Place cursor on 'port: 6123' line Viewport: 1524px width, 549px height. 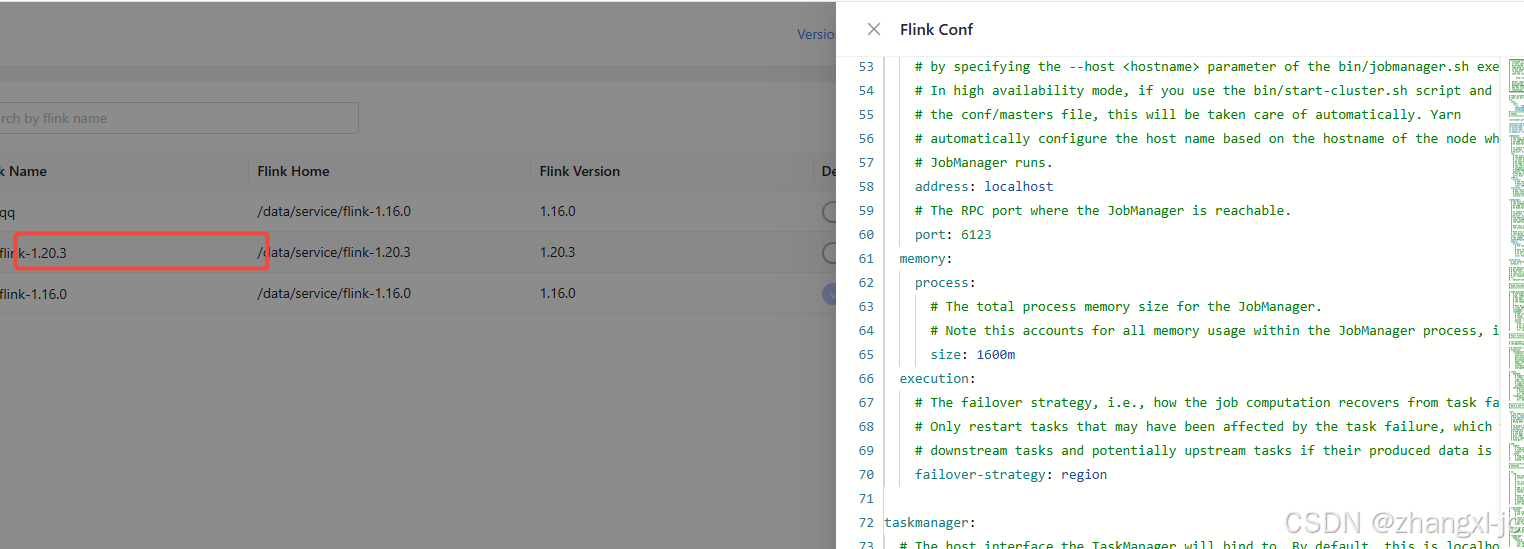click(953, 234)
